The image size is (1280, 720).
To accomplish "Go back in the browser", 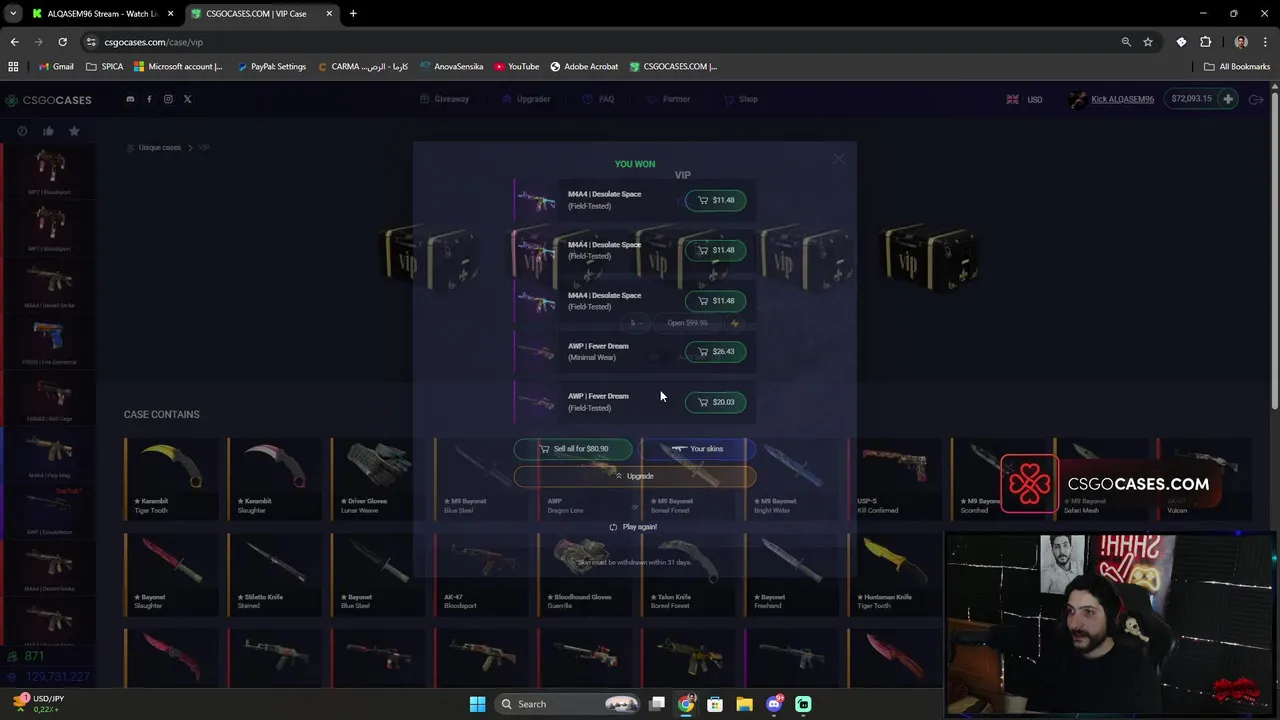I will tap(14, 42).
